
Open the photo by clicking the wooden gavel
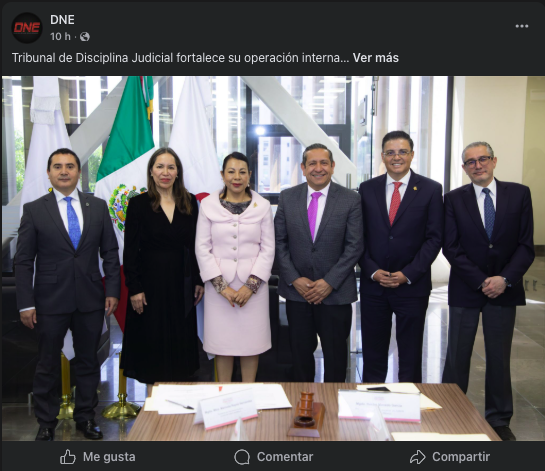tap(306, 413)
